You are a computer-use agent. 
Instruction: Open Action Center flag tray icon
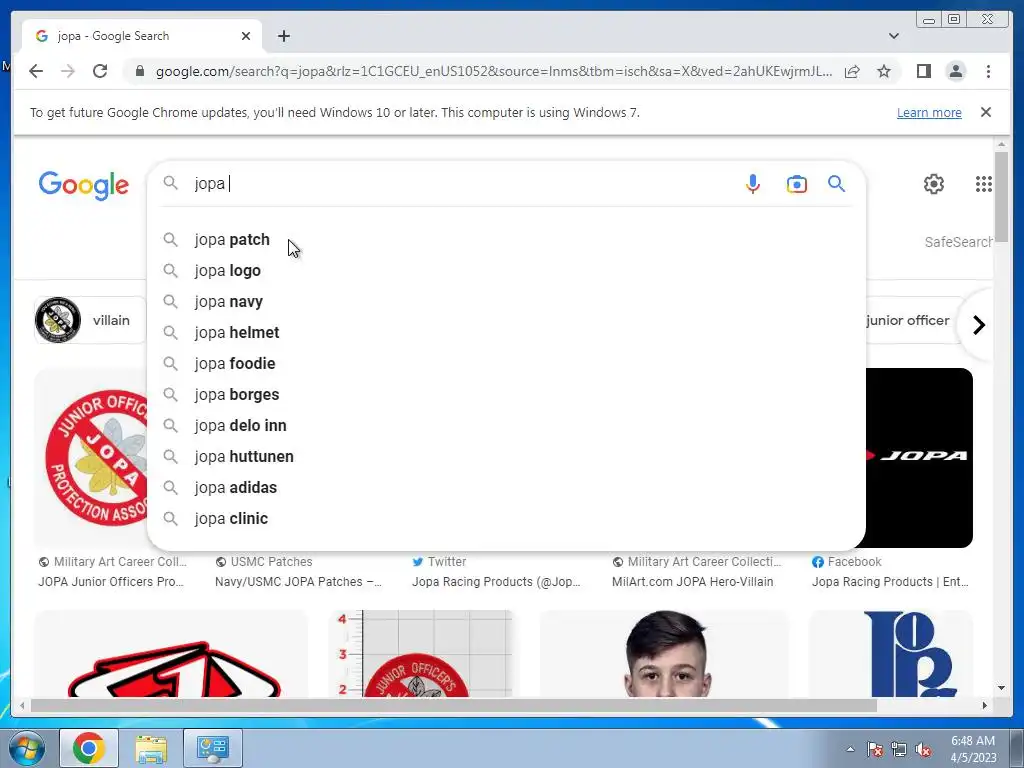click(875, 750)
